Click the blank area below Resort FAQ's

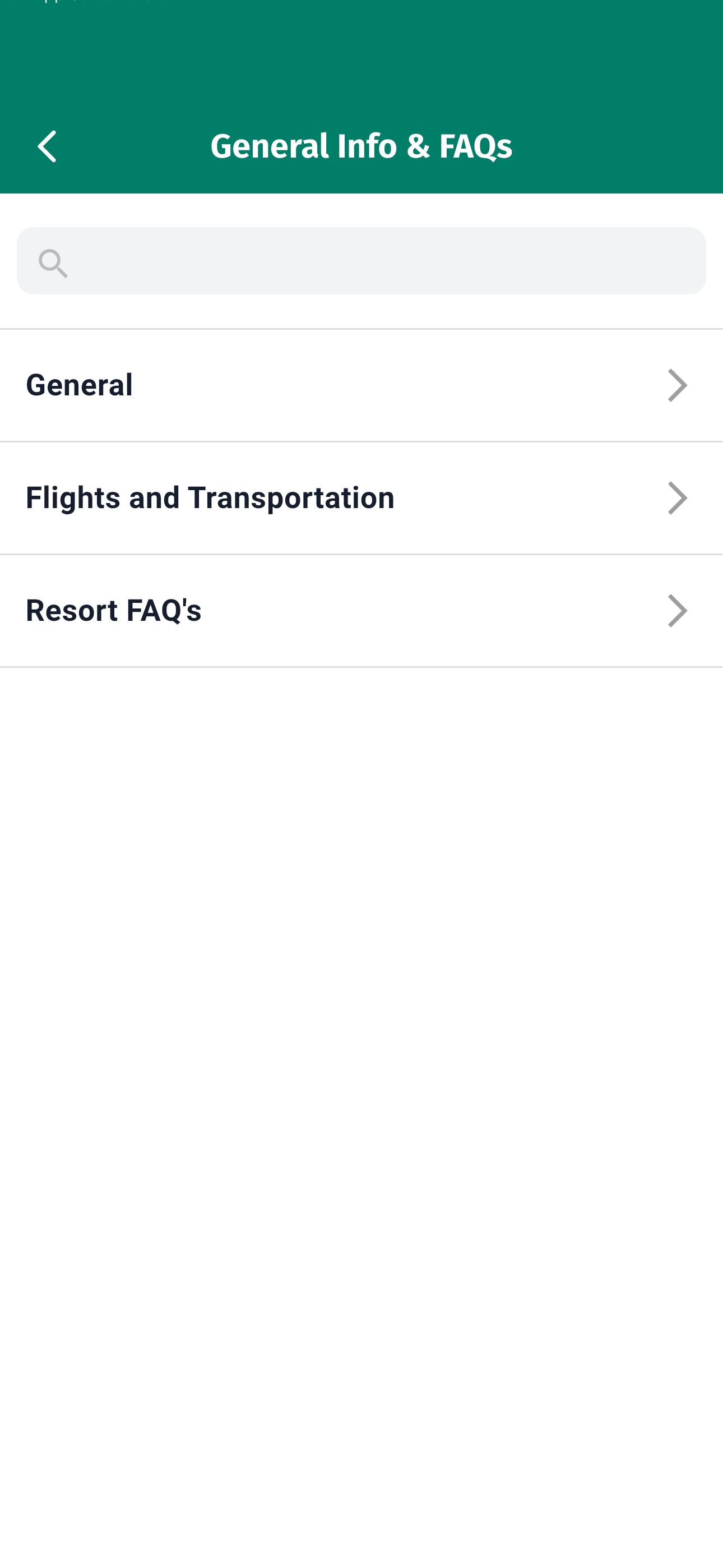(x=361, y=1035)
